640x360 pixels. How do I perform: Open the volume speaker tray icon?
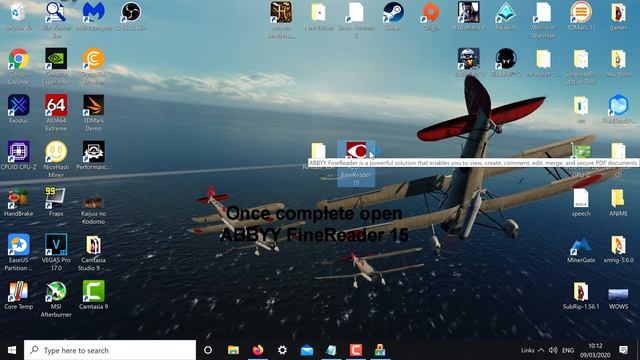click(553, 350)
